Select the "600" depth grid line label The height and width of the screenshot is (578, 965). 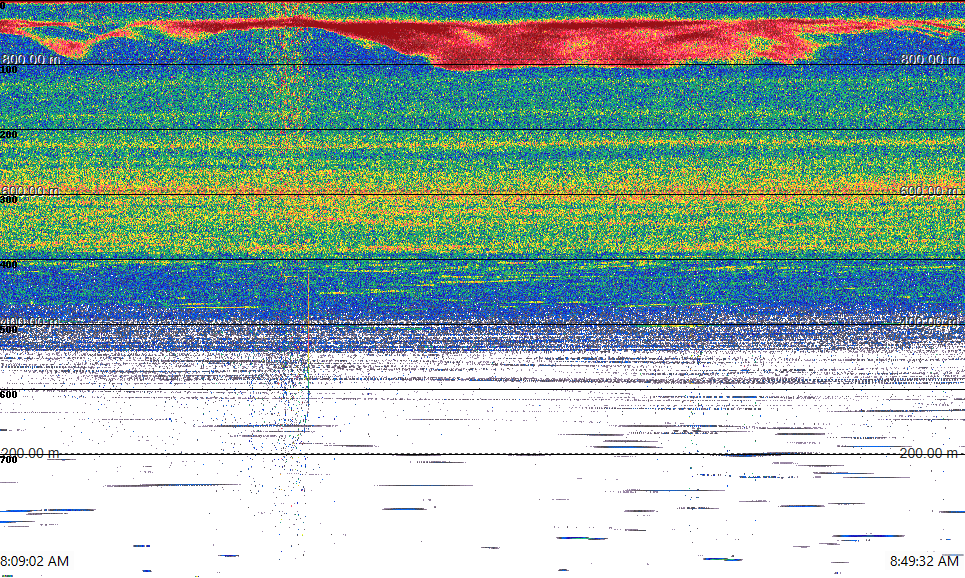click(x=9, y=395)
